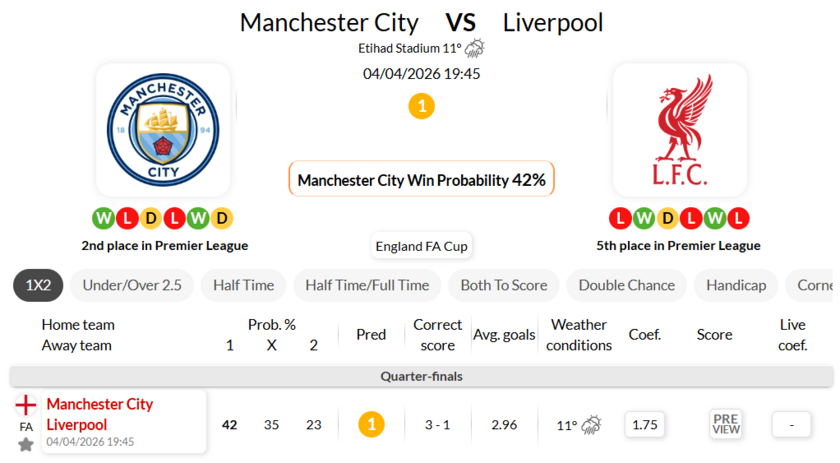Click the favorite star icon under FA

tap(26, 444)
